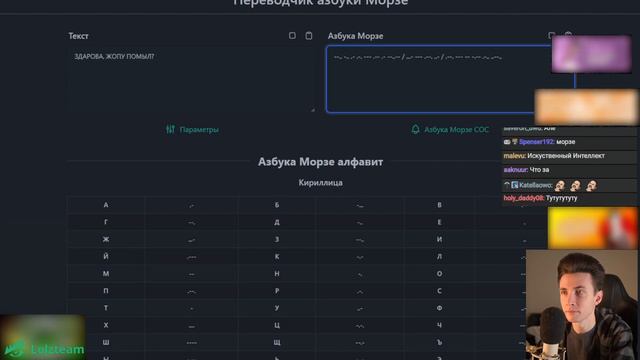The image size is (640, 360).
Task: Click the letter Ъ table cell
Action: [x=439, y=342]
